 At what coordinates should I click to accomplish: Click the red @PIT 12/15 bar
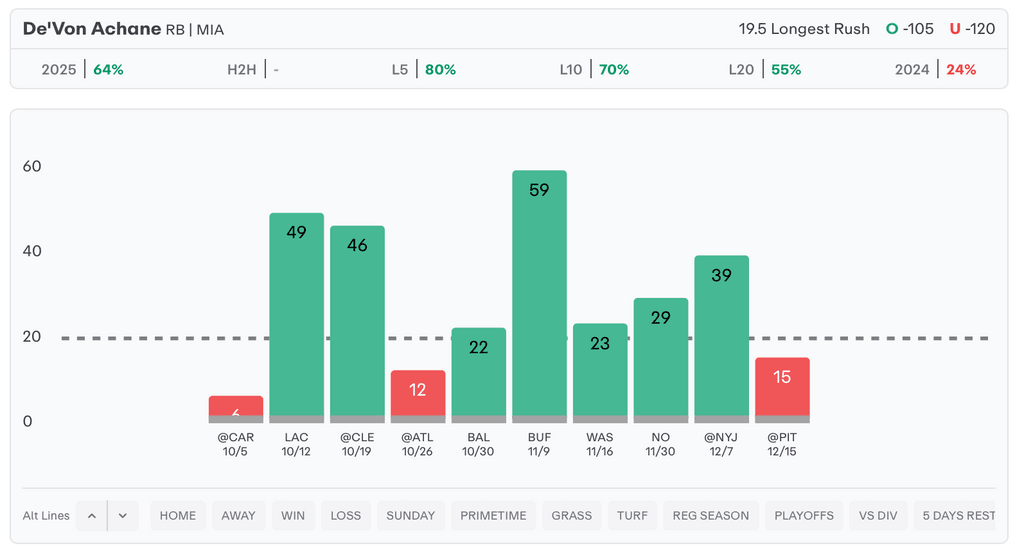click(x=782, y=390)
